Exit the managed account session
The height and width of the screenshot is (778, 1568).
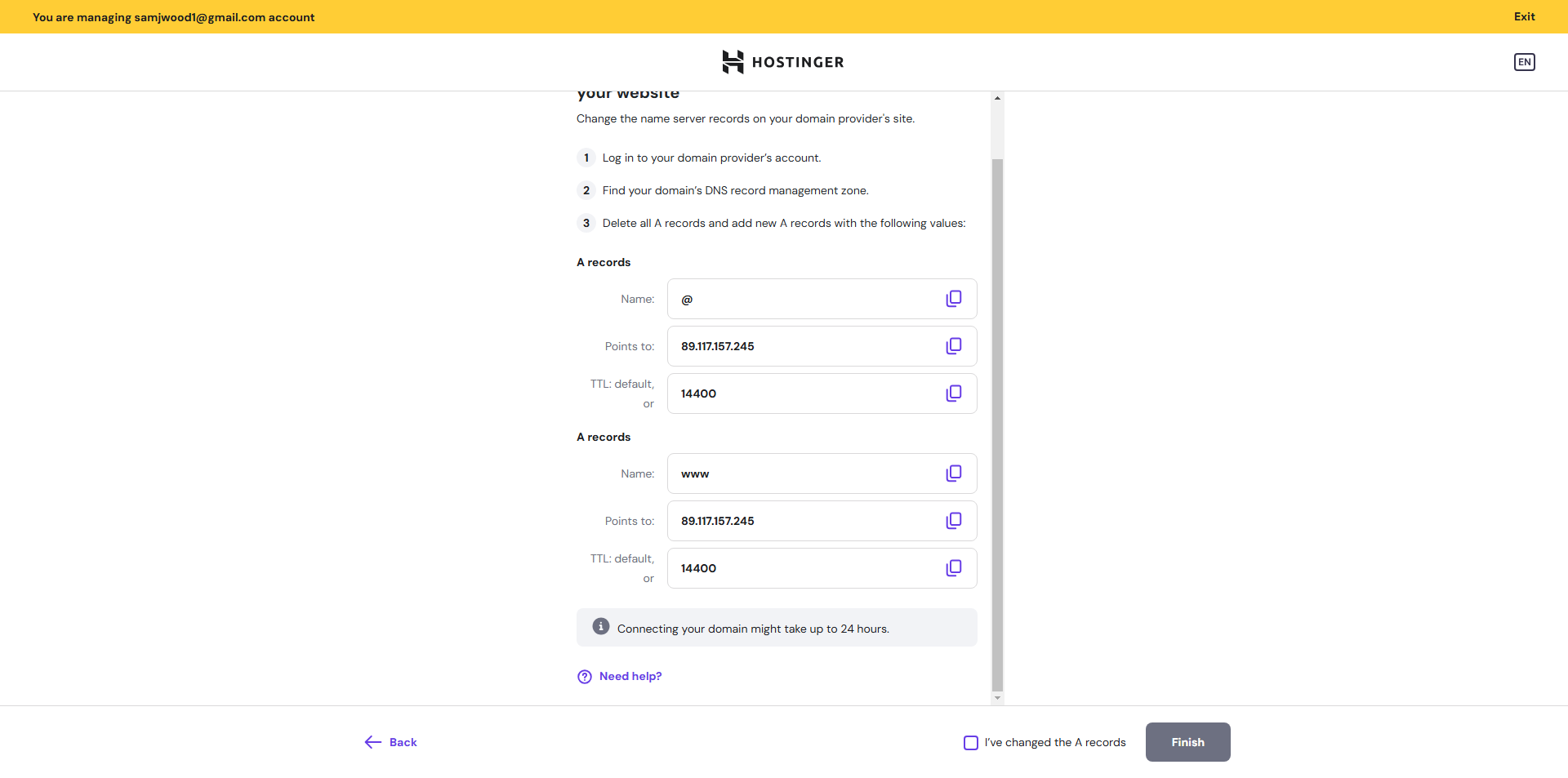(1524, 16)
